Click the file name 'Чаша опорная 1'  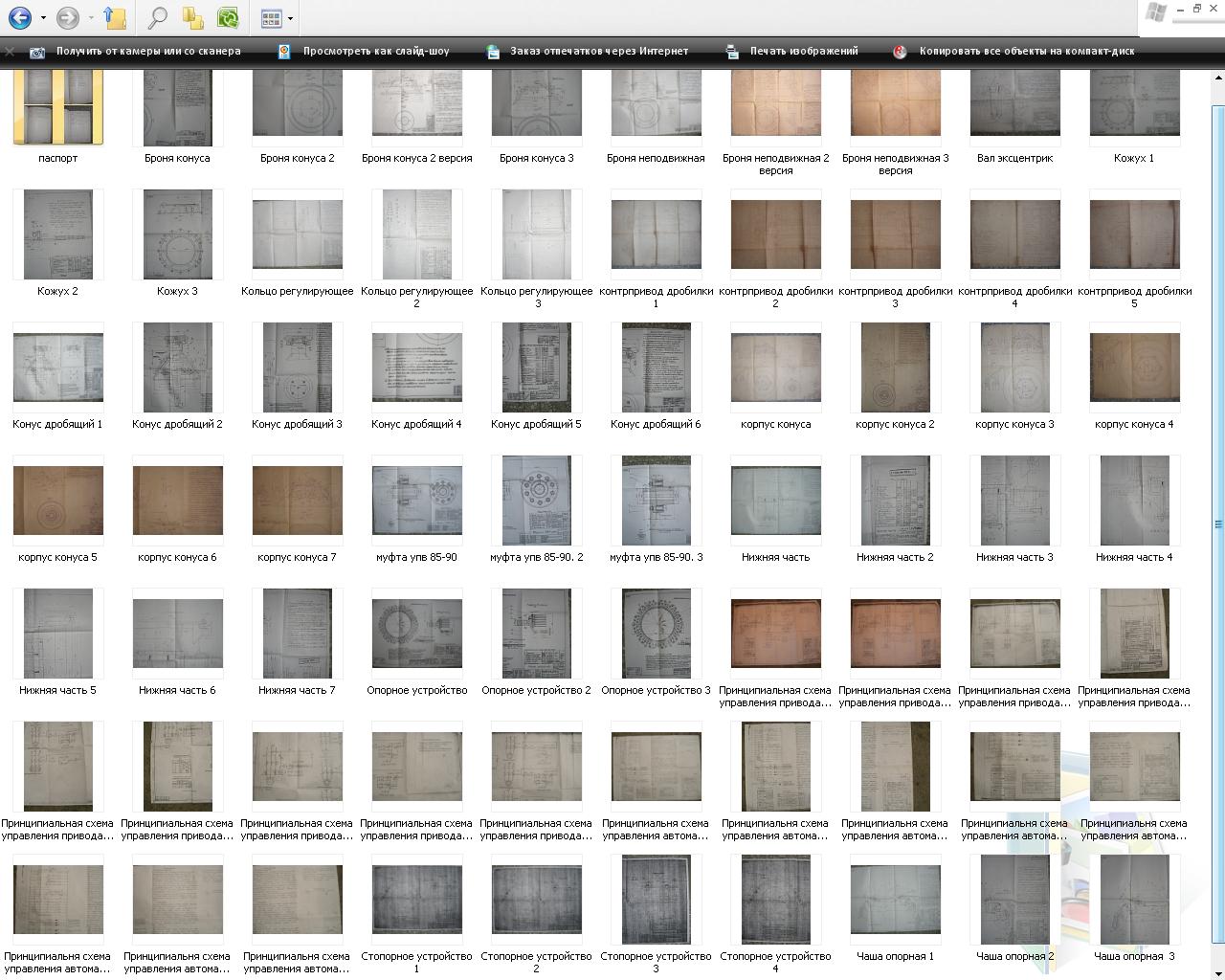coord(895,956)
